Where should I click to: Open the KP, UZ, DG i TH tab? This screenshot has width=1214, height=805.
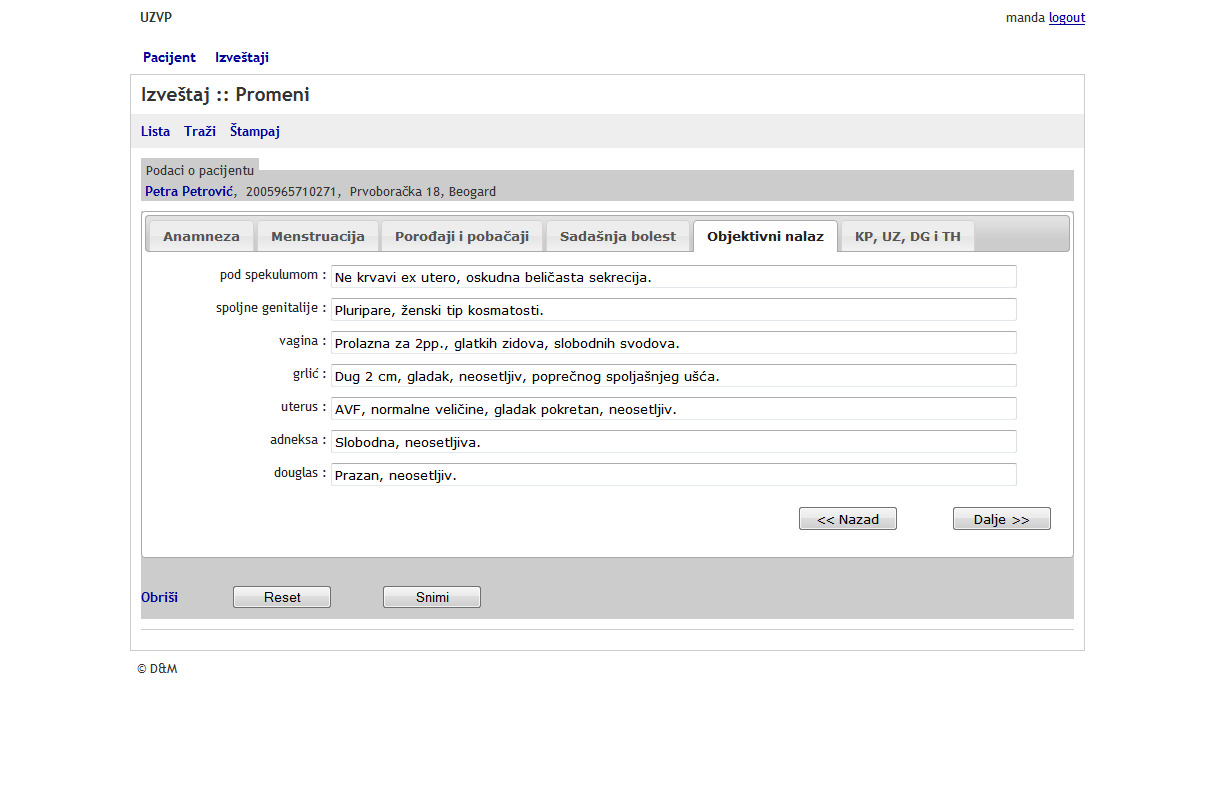[x=907, y=237]
